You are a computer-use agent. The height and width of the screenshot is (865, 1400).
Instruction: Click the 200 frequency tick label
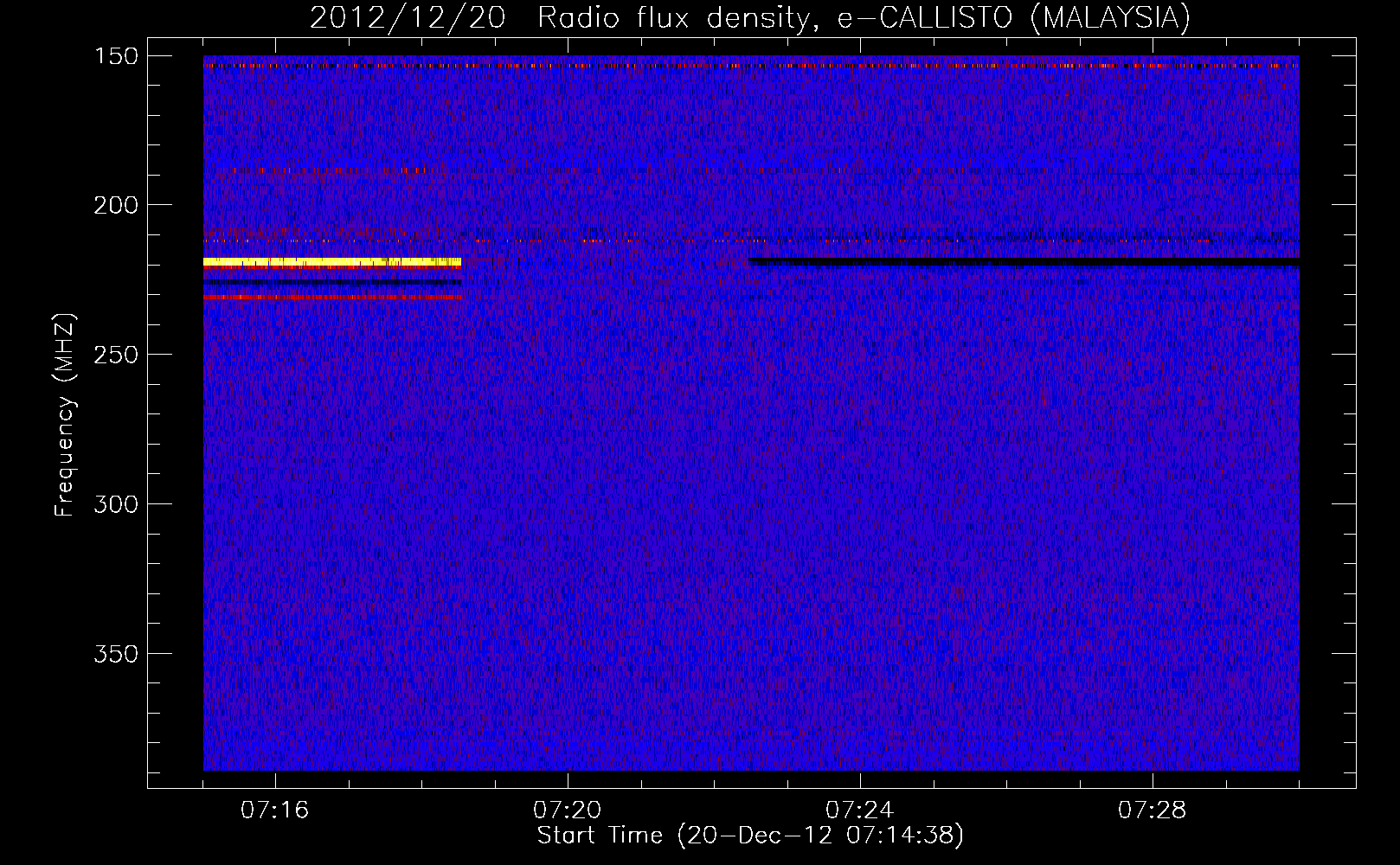coord(116,205)
